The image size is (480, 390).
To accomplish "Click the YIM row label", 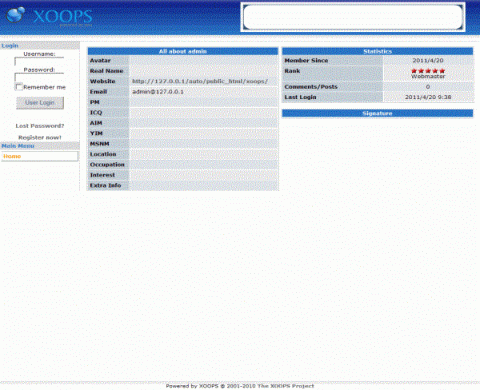I will [96, 133].
